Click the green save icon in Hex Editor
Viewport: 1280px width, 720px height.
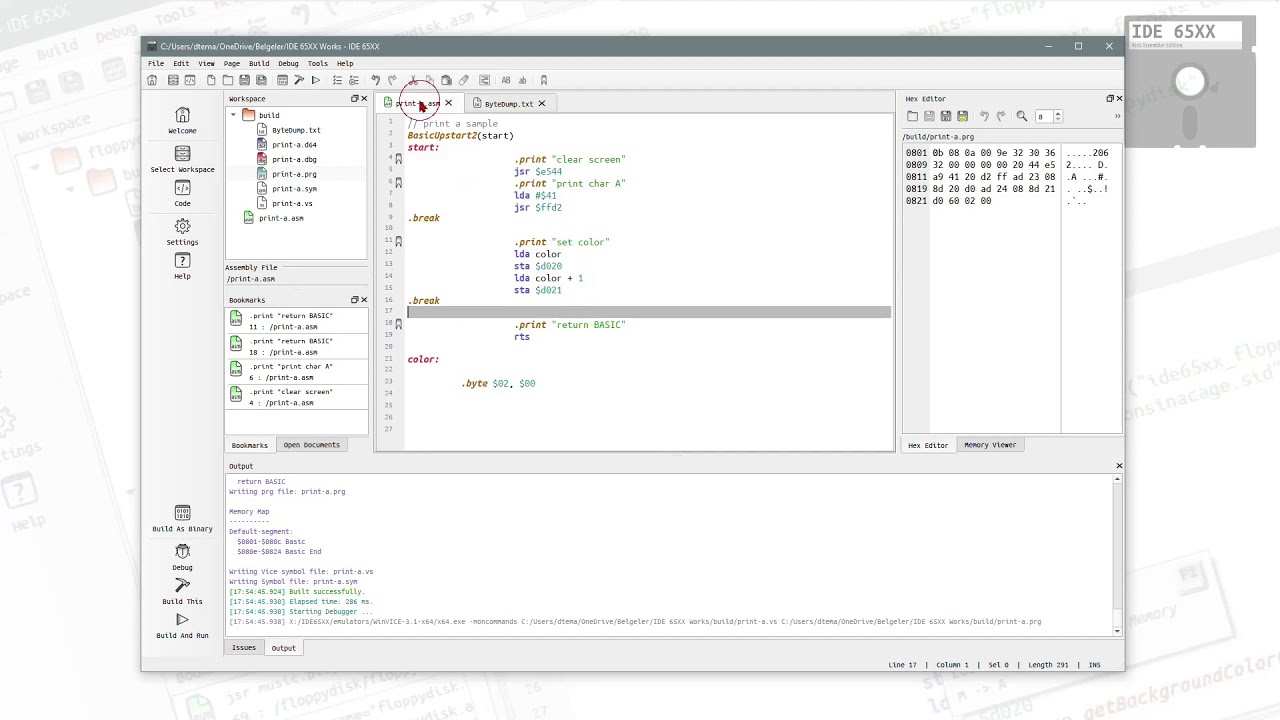click(962, 116)
